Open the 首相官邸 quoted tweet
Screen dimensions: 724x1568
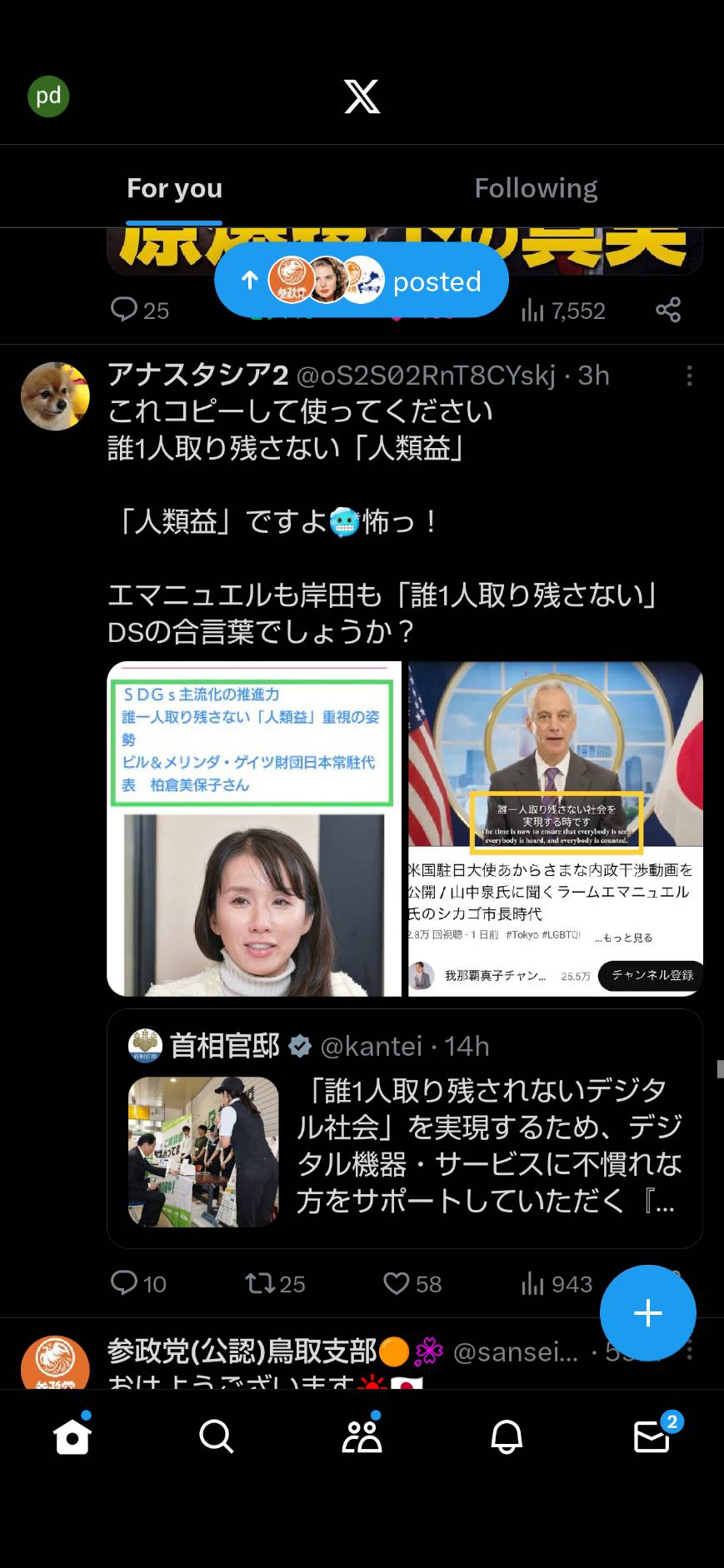[x=405, y=1128]
